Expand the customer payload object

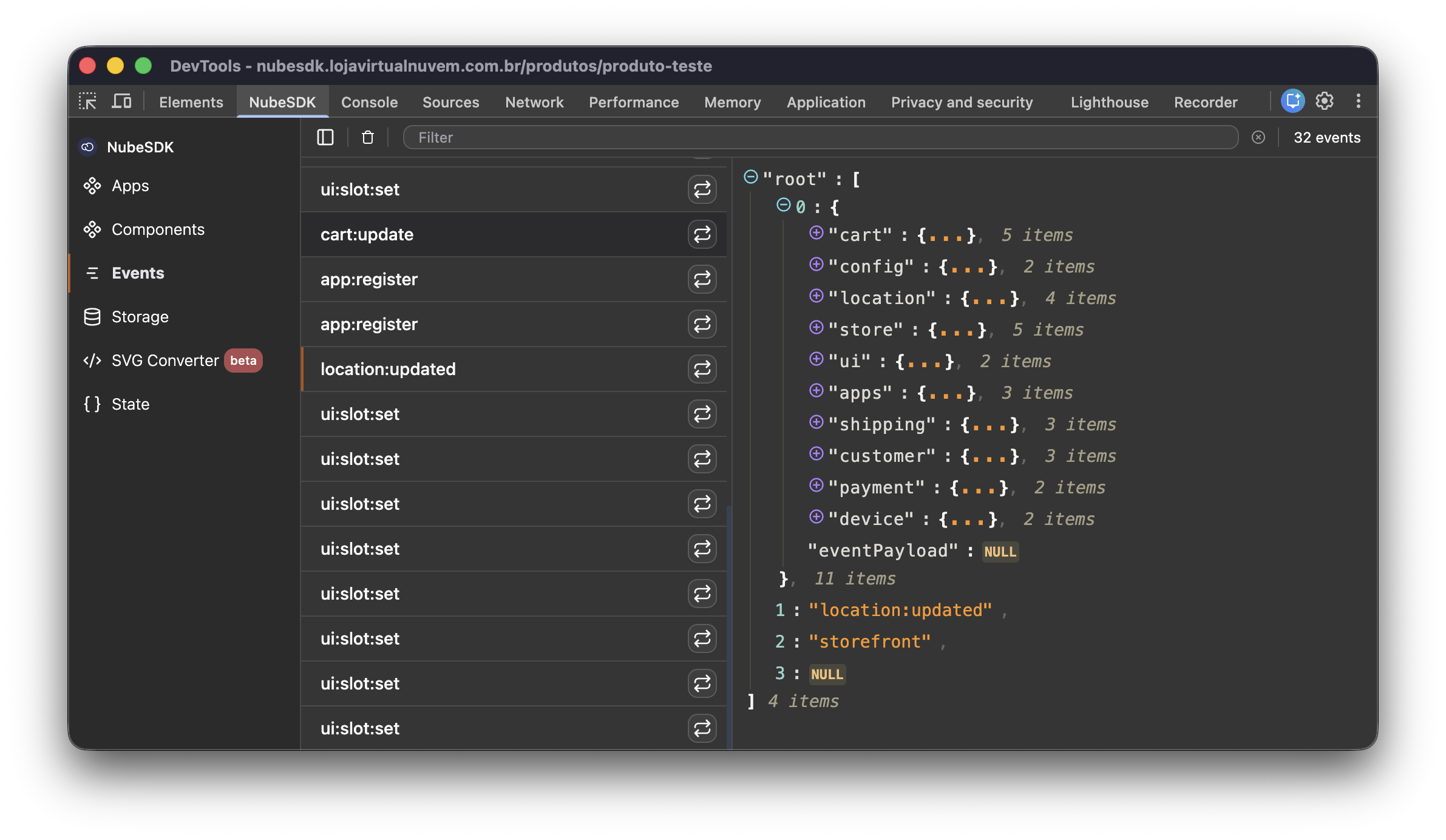(x=816, y=456)
